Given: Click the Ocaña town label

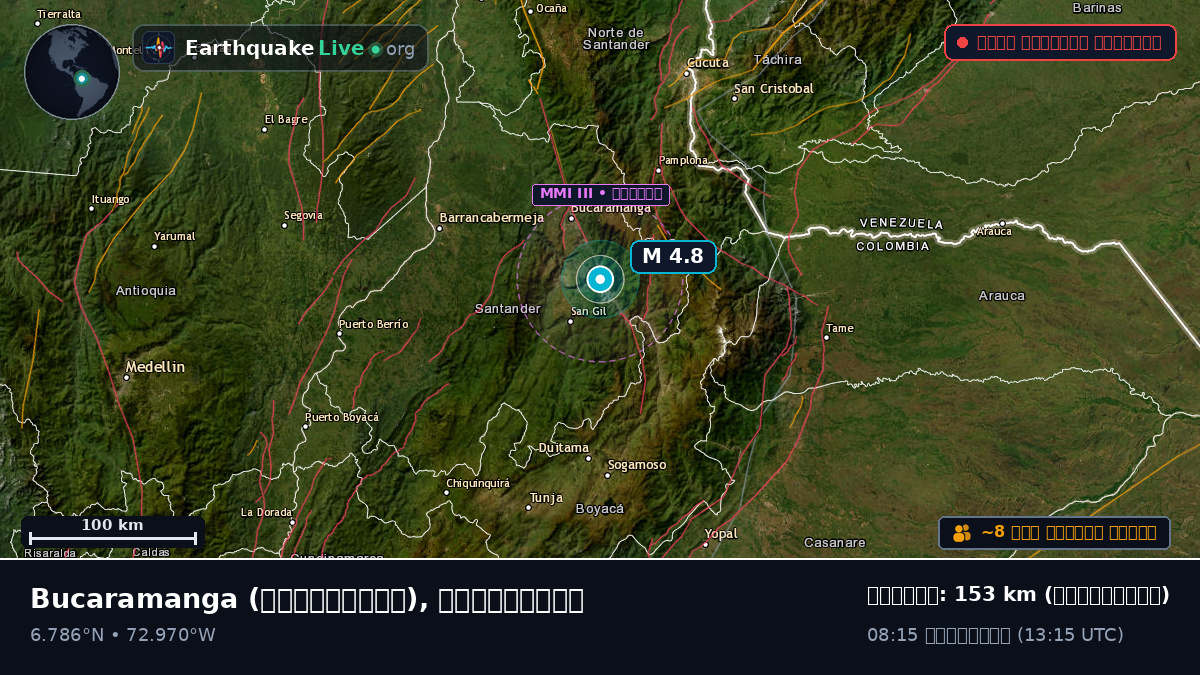Looking at the screenshot, I should (x=551, y=8).
